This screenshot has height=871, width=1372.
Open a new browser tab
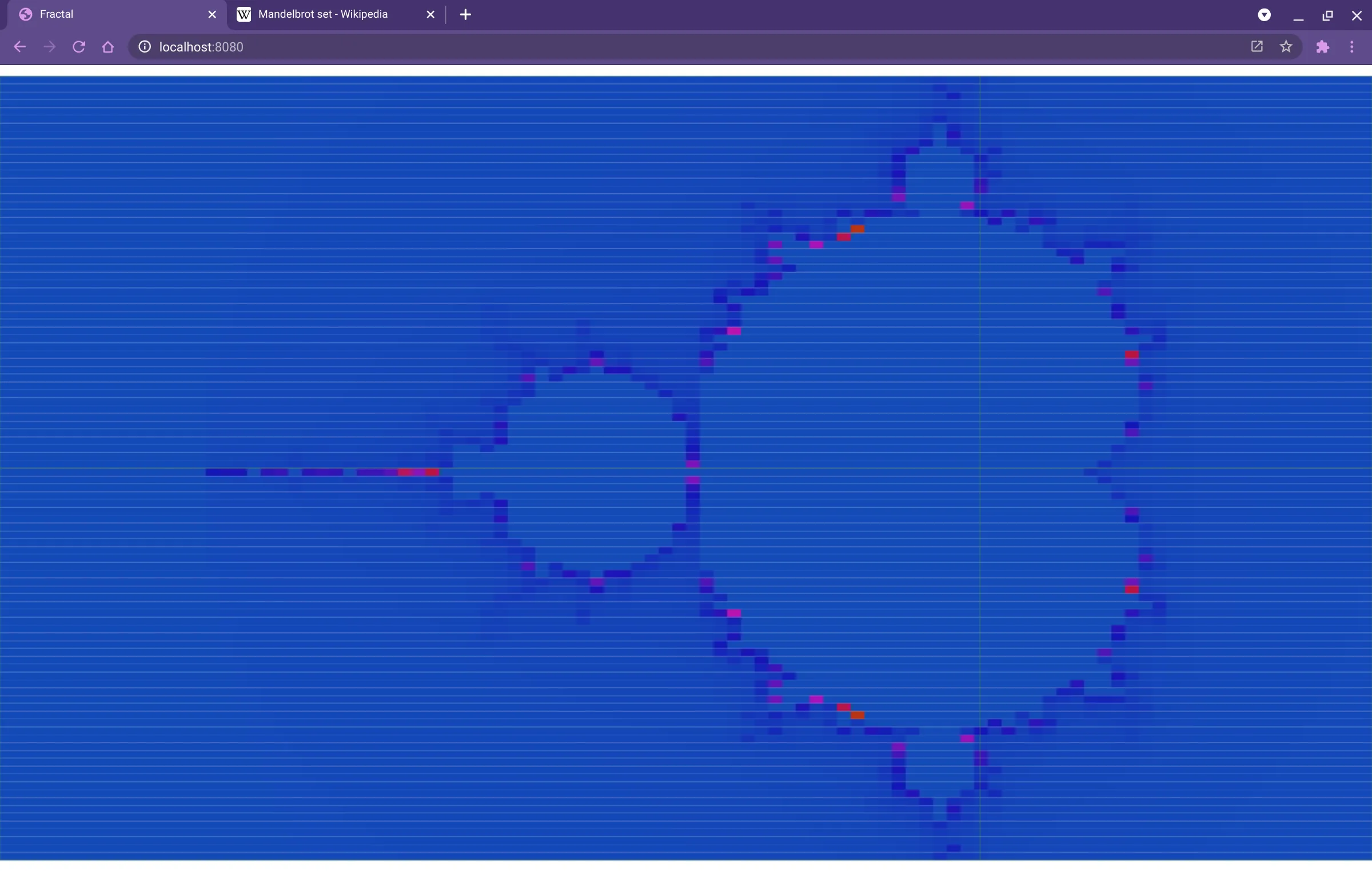pyautogui.click(x=465, y=14)
